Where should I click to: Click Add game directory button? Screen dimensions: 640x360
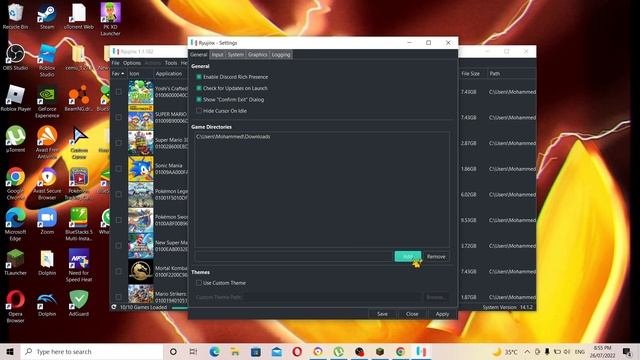408,256
